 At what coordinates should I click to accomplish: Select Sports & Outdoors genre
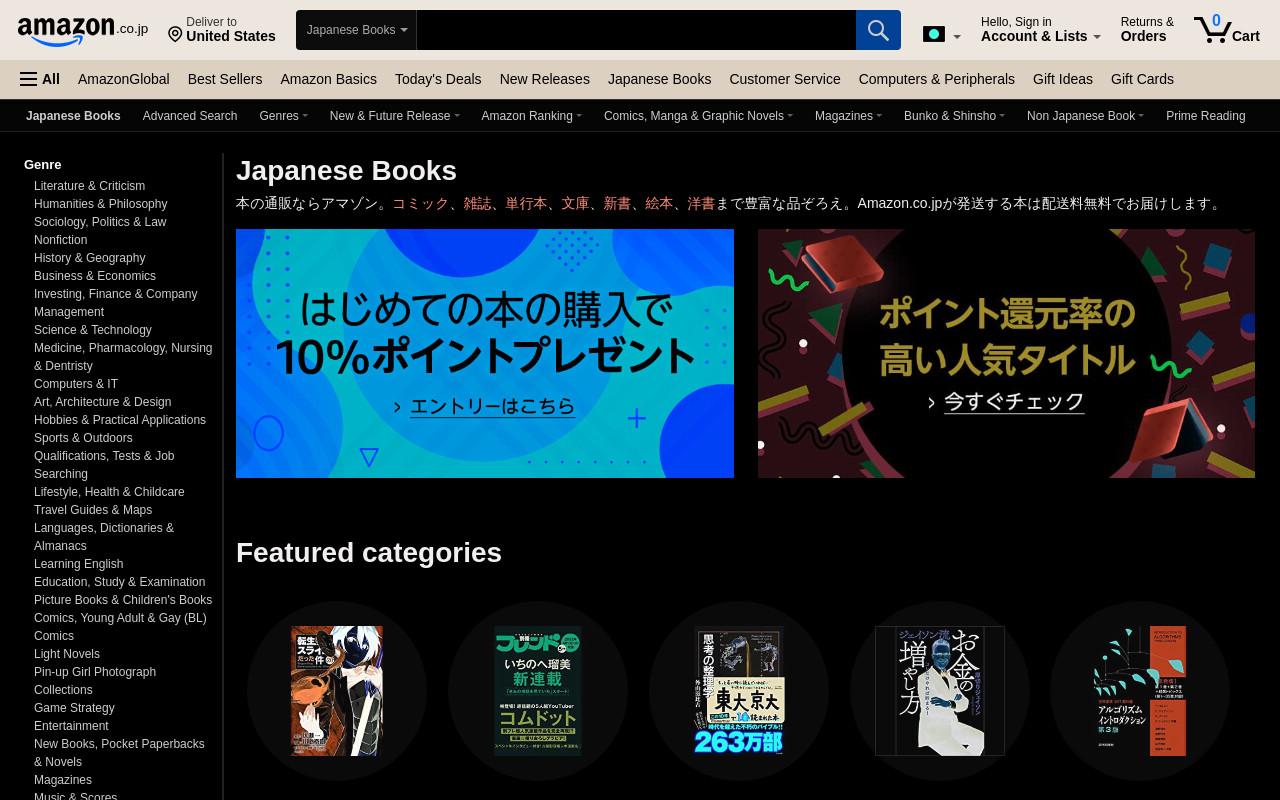click(83, 438)
